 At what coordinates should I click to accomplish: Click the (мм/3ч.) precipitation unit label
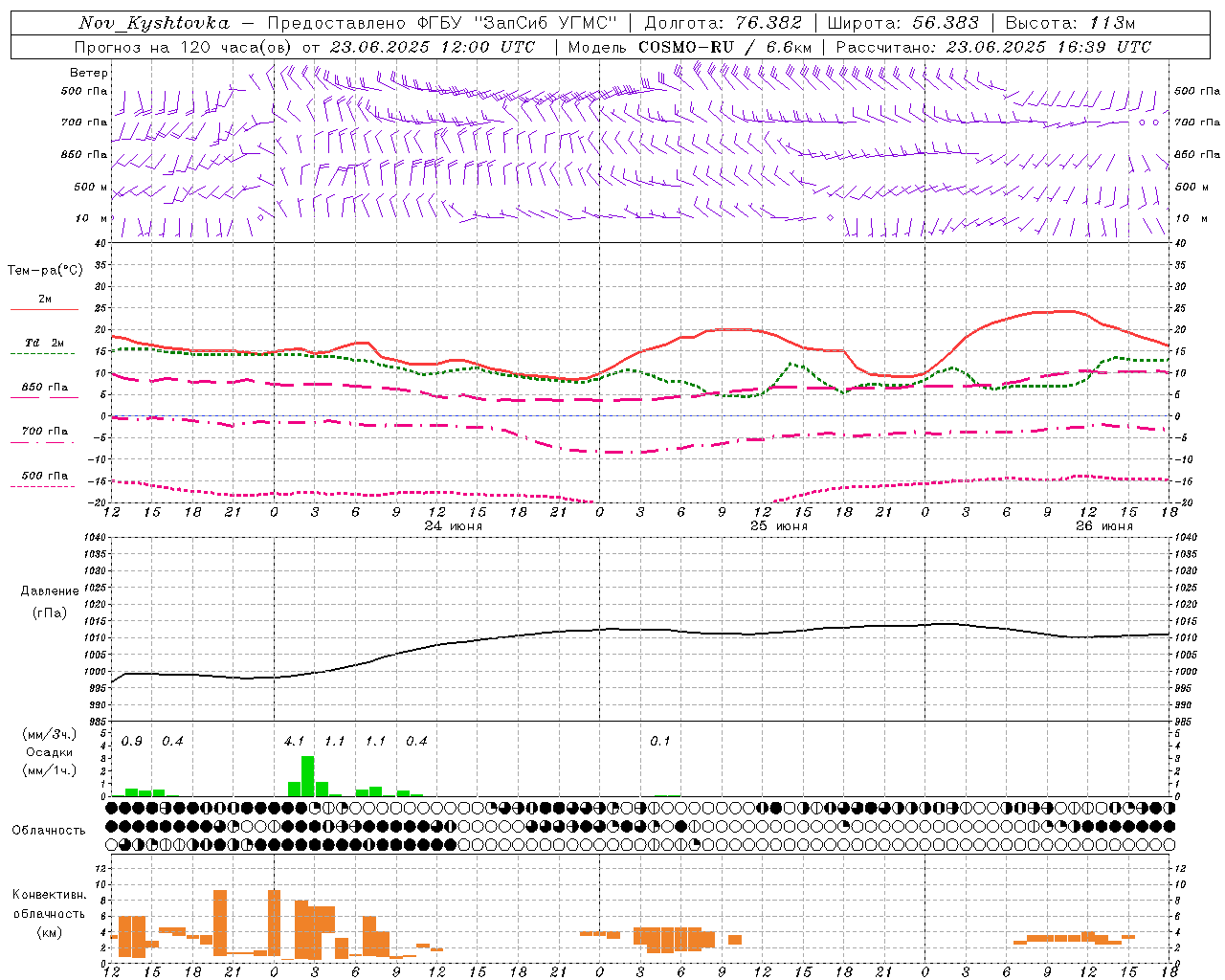(x=50, y=734)
